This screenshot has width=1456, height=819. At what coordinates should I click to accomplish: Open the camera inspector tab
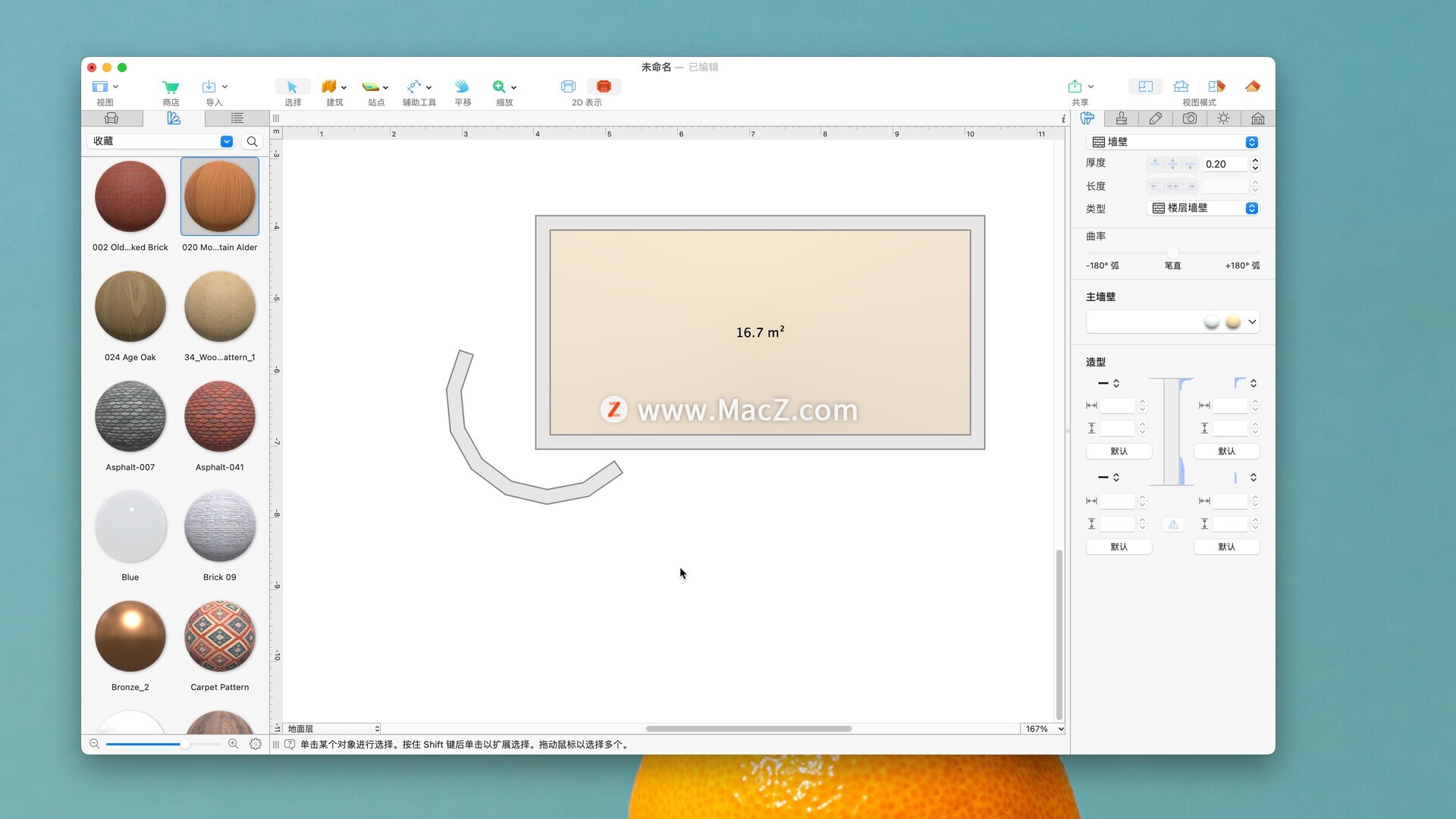(x=1190, y=118)
